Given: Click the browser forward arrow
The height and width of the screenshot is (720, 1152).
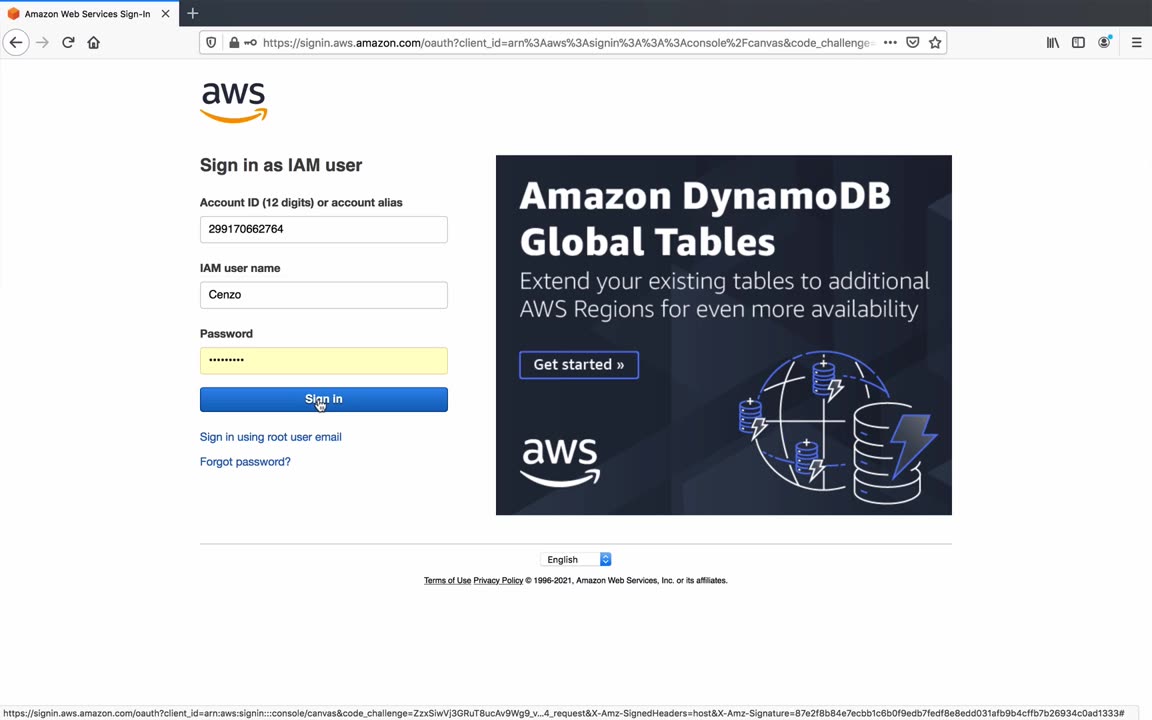Looking at the screenshot, I should click(43, 43).
